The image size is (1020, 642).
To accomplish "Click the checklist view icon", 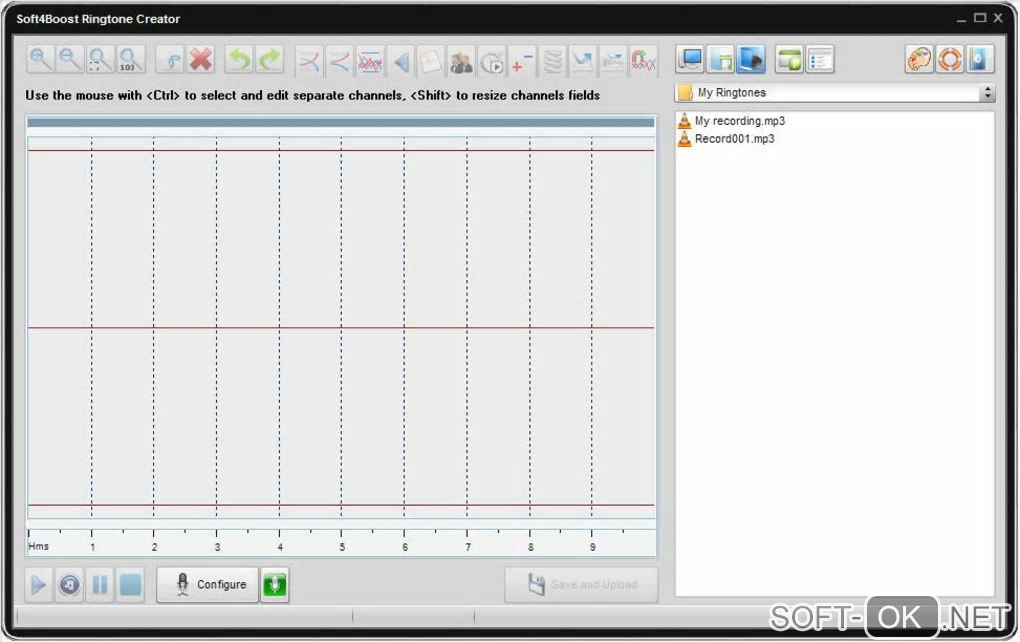I will (820, 59).
